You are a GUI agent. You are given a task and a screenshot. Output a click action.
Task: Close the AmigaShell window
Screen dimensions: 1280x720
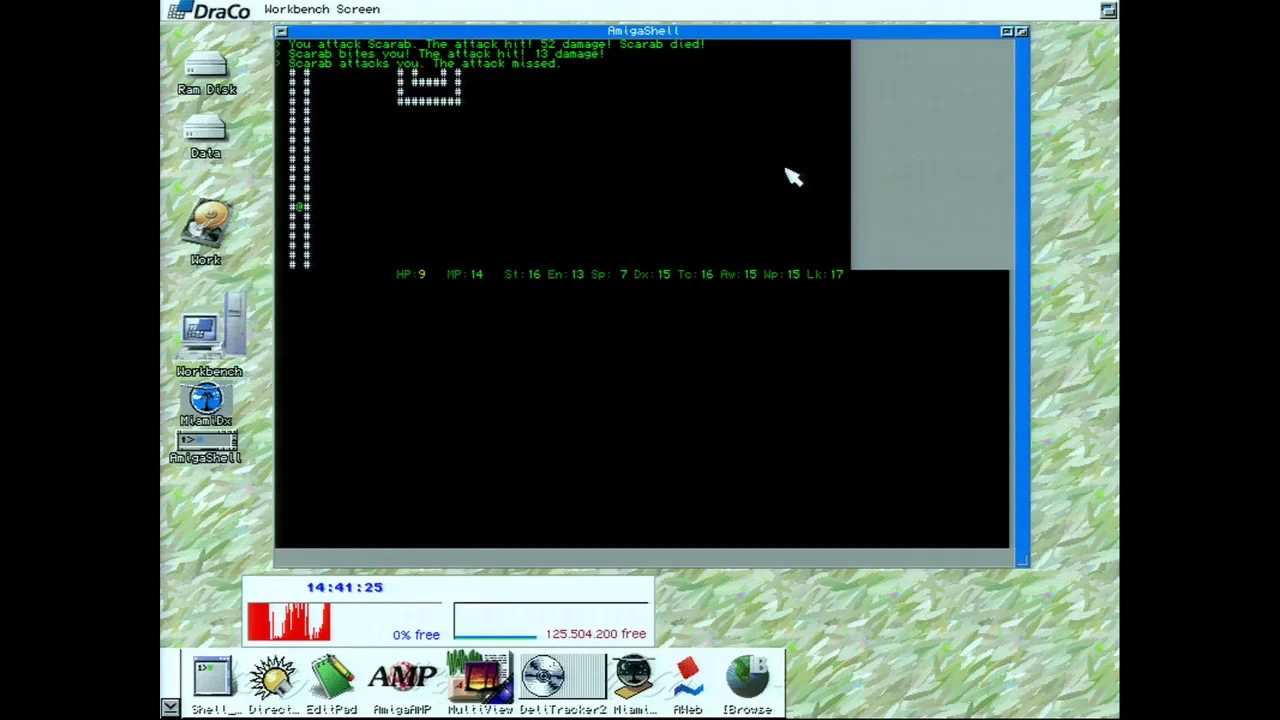coord(281,31)
